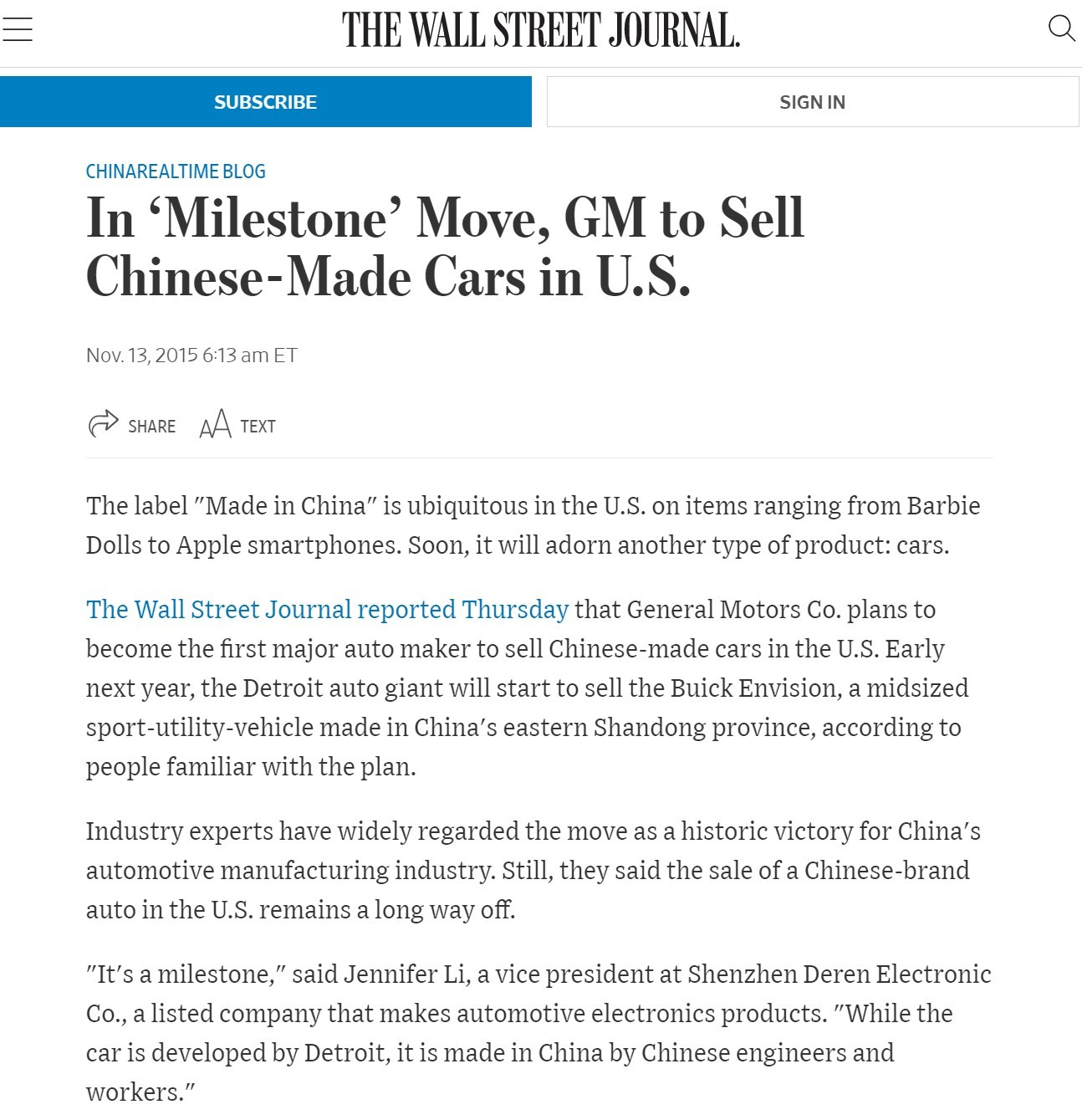Viewport: 1082px width, 1120px height.
Task: Click the article headline about GM
Action: (445, 247)
